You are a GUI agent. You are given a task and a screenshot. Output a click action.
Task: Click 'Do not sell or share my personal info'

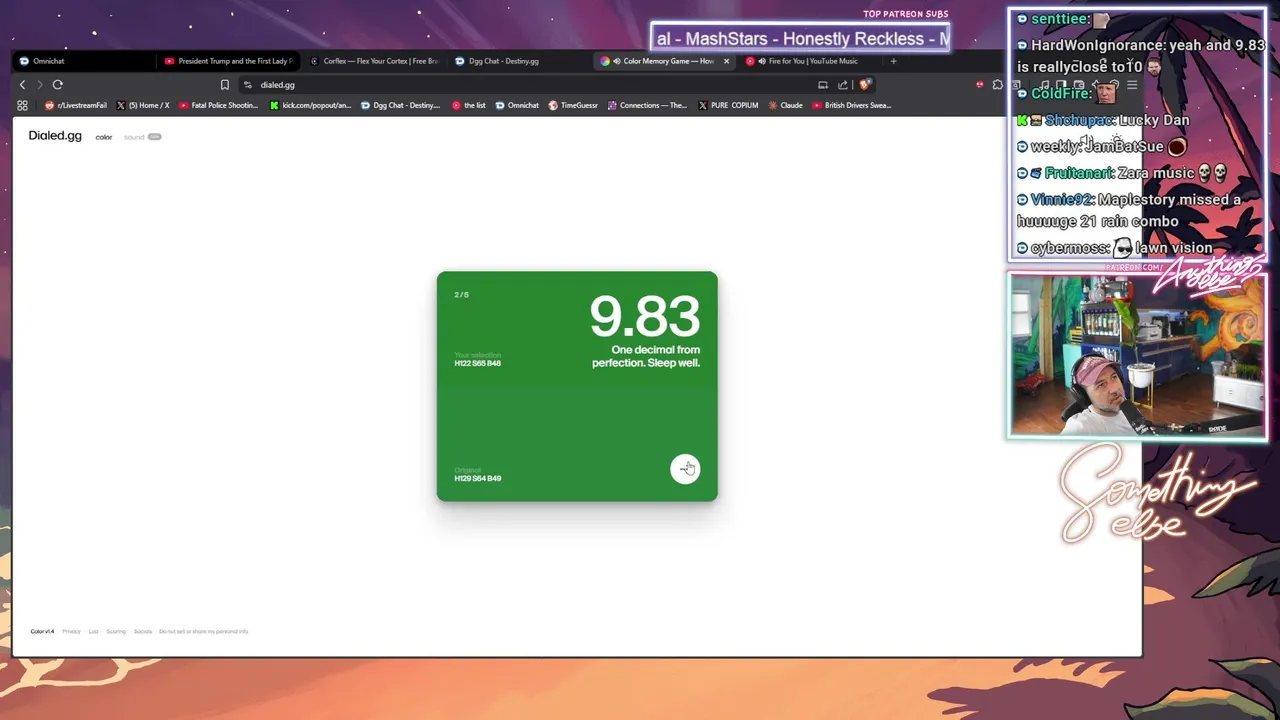[x=203, y=632]
